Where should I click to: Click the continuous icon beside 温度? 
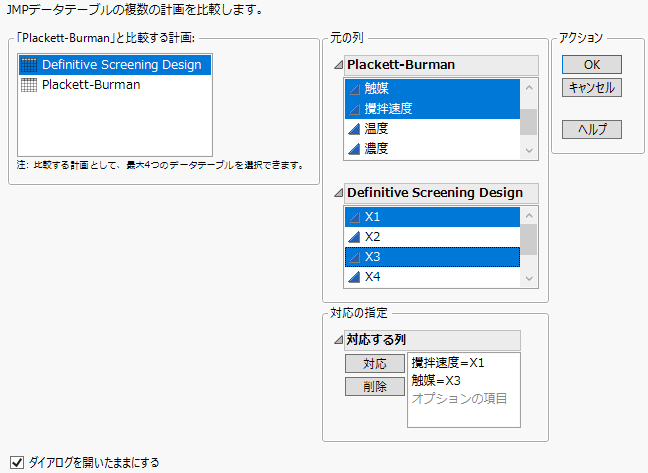pyautogui.click(x=354, y=128)
